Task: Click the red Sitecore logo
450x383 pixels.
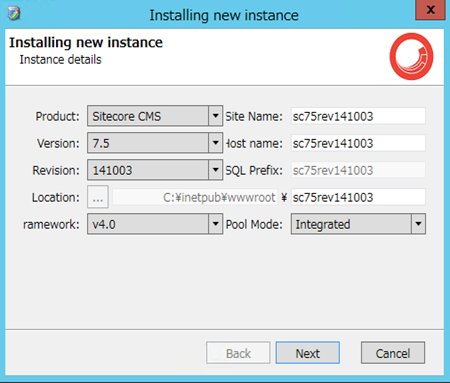Action: [411, 56]
